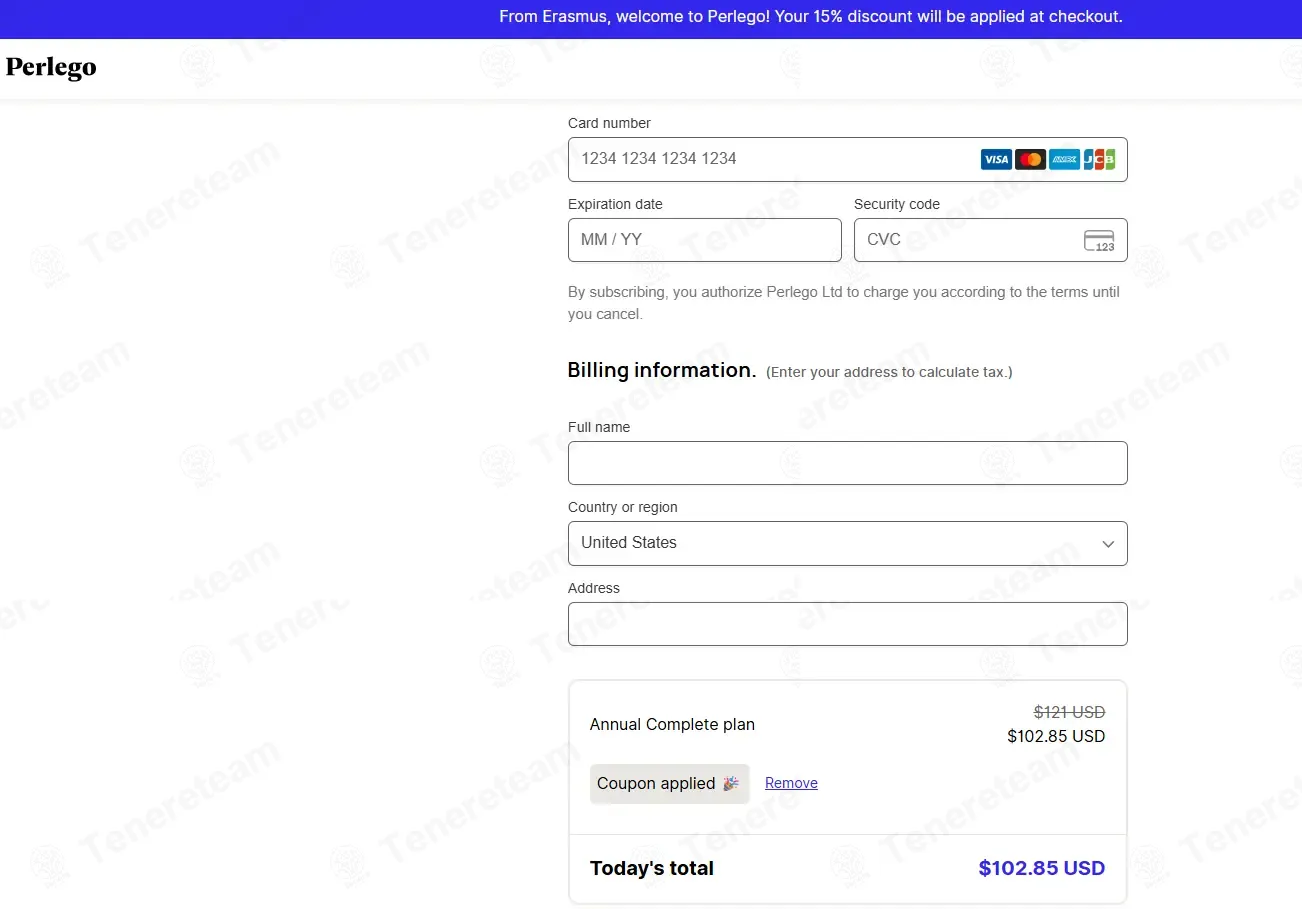Click the $102.85 USD plan price
This screenshot has width=1302, height=909.
tap(1056, 736)
